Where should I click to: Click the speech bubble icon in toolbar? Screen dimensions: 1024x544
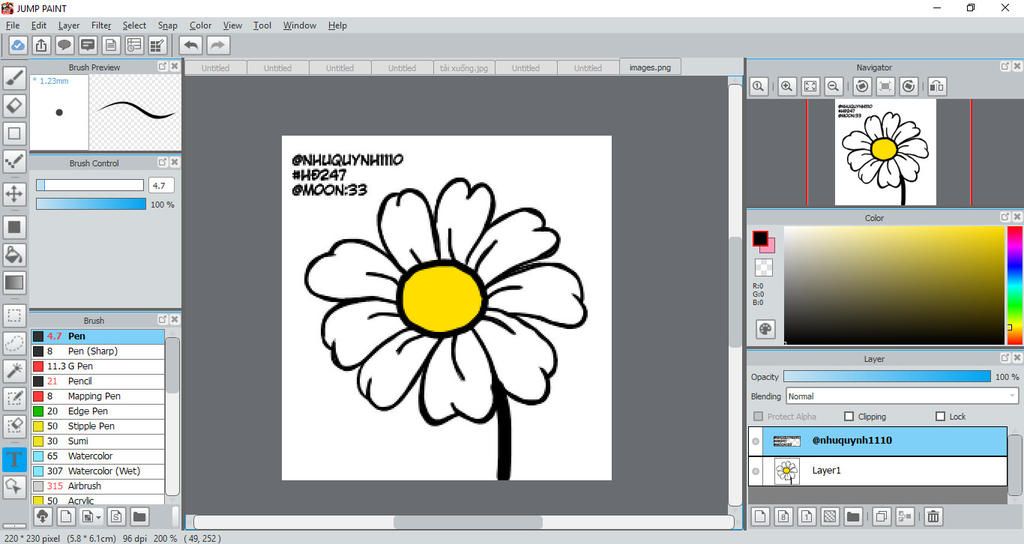(64, 45)
